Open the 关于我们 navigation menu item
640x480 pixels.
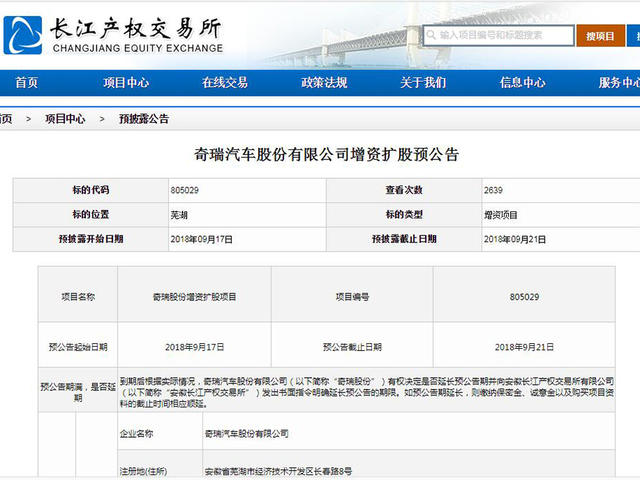(x=423, y=83)
